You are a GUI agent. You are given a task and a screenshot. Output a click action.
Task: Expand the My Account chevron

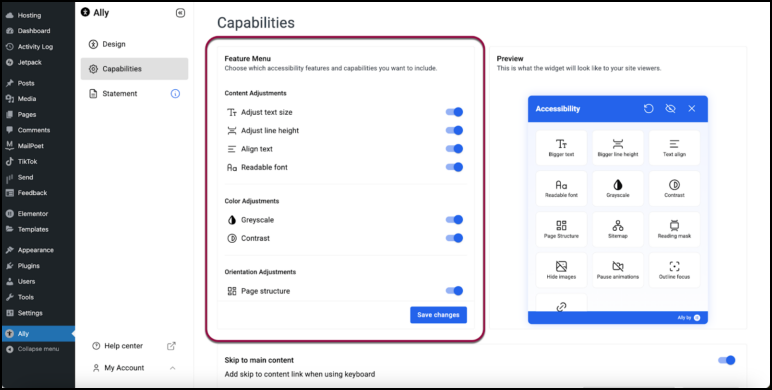point(172,368)
